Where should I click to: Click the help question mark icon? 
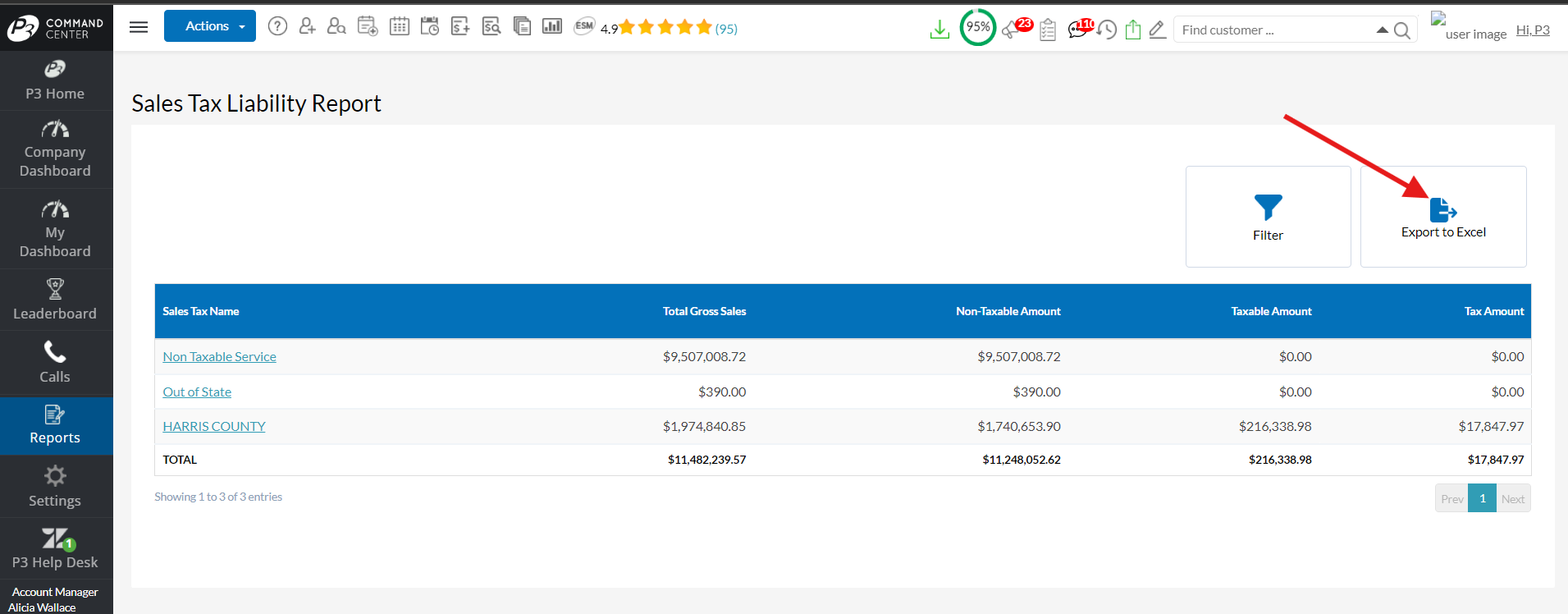278,26
